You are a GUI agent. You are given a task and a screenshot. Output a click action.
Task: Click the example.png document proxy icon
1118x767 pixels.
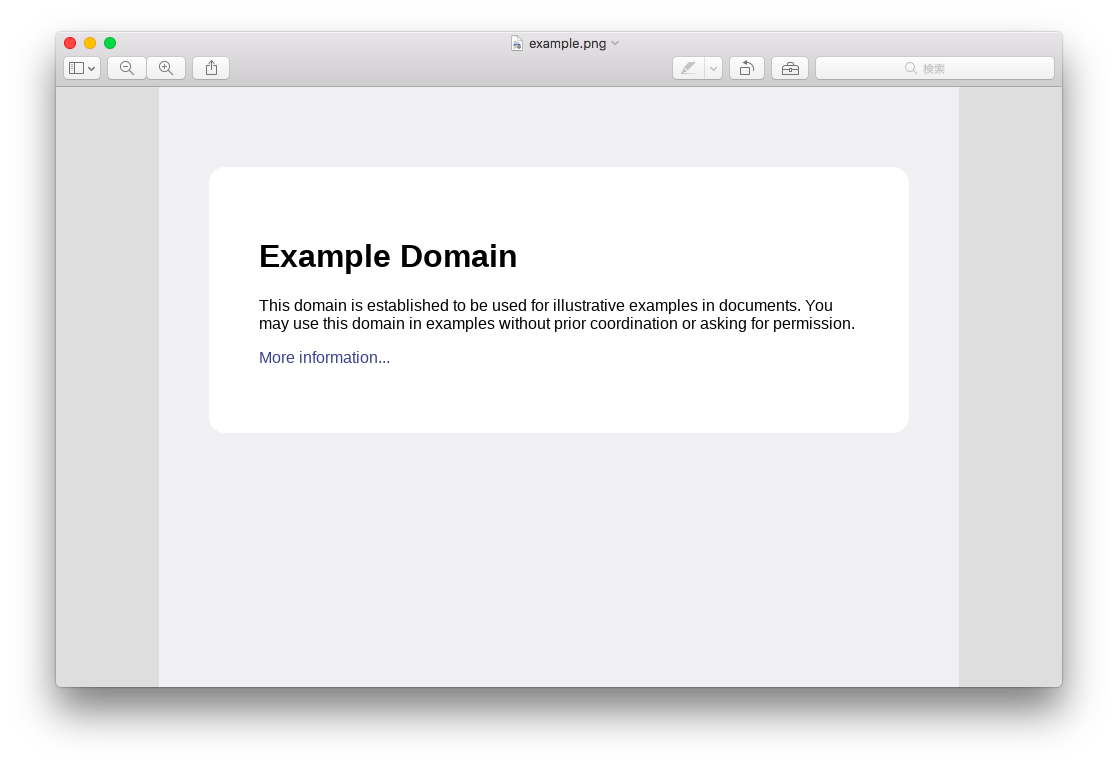(x=517, y=43)
